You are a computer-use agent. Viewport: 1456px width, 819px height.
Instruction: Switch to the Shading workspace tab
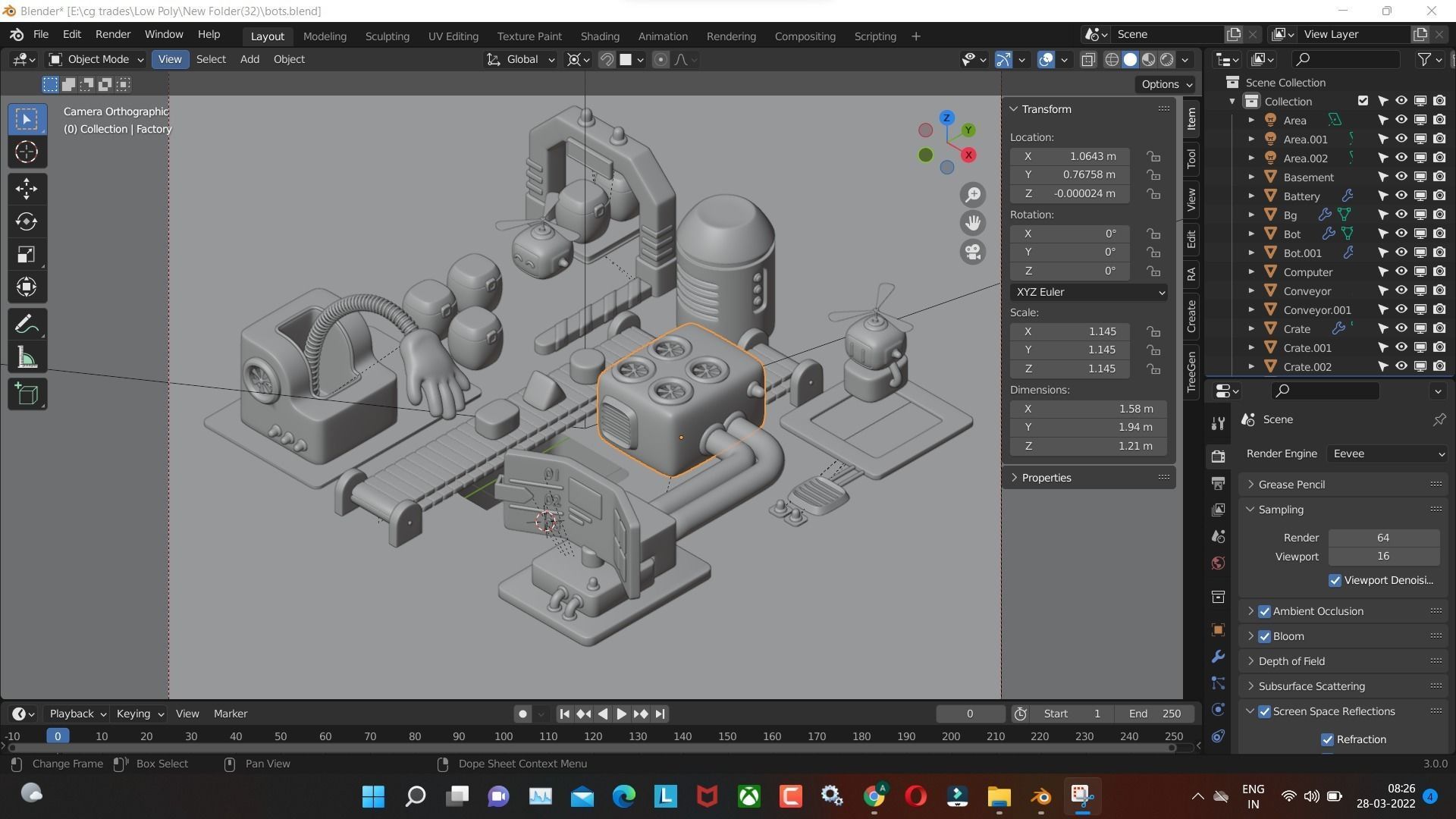coord(600,36)
